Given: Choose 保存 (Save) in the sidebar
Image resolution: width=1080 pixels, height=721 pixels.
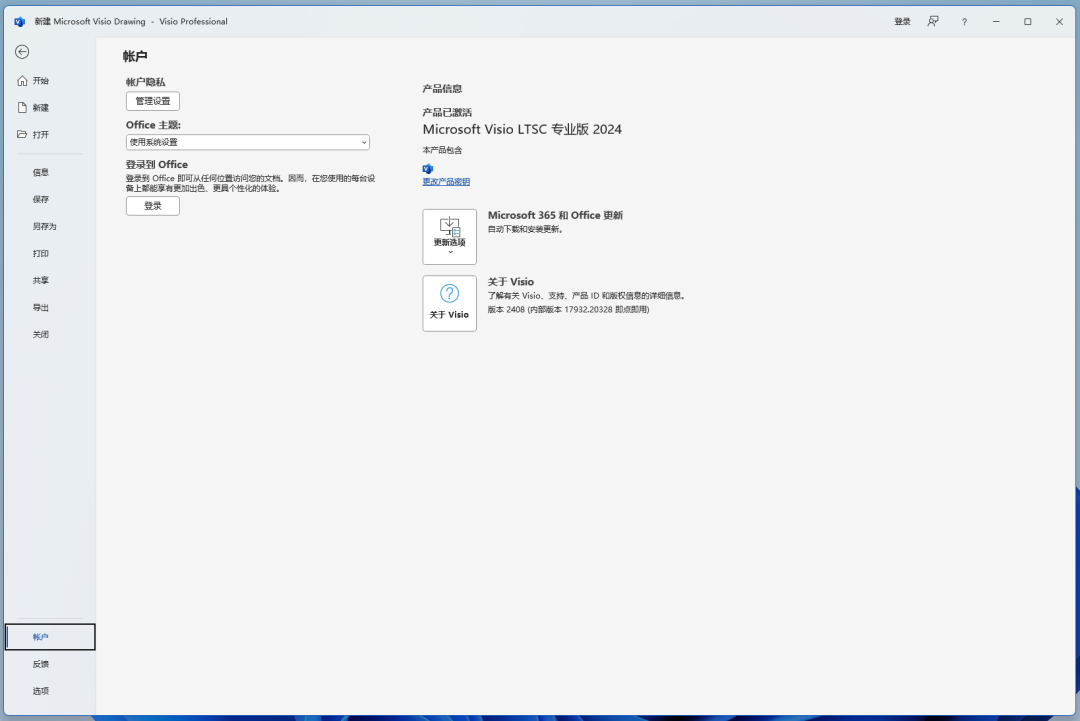Looking at the screenshot, I should (50, 199).
